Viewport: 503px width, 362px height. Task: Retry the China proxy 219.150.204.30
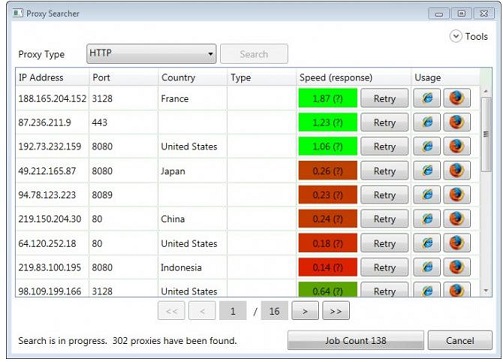pos(384,219)
